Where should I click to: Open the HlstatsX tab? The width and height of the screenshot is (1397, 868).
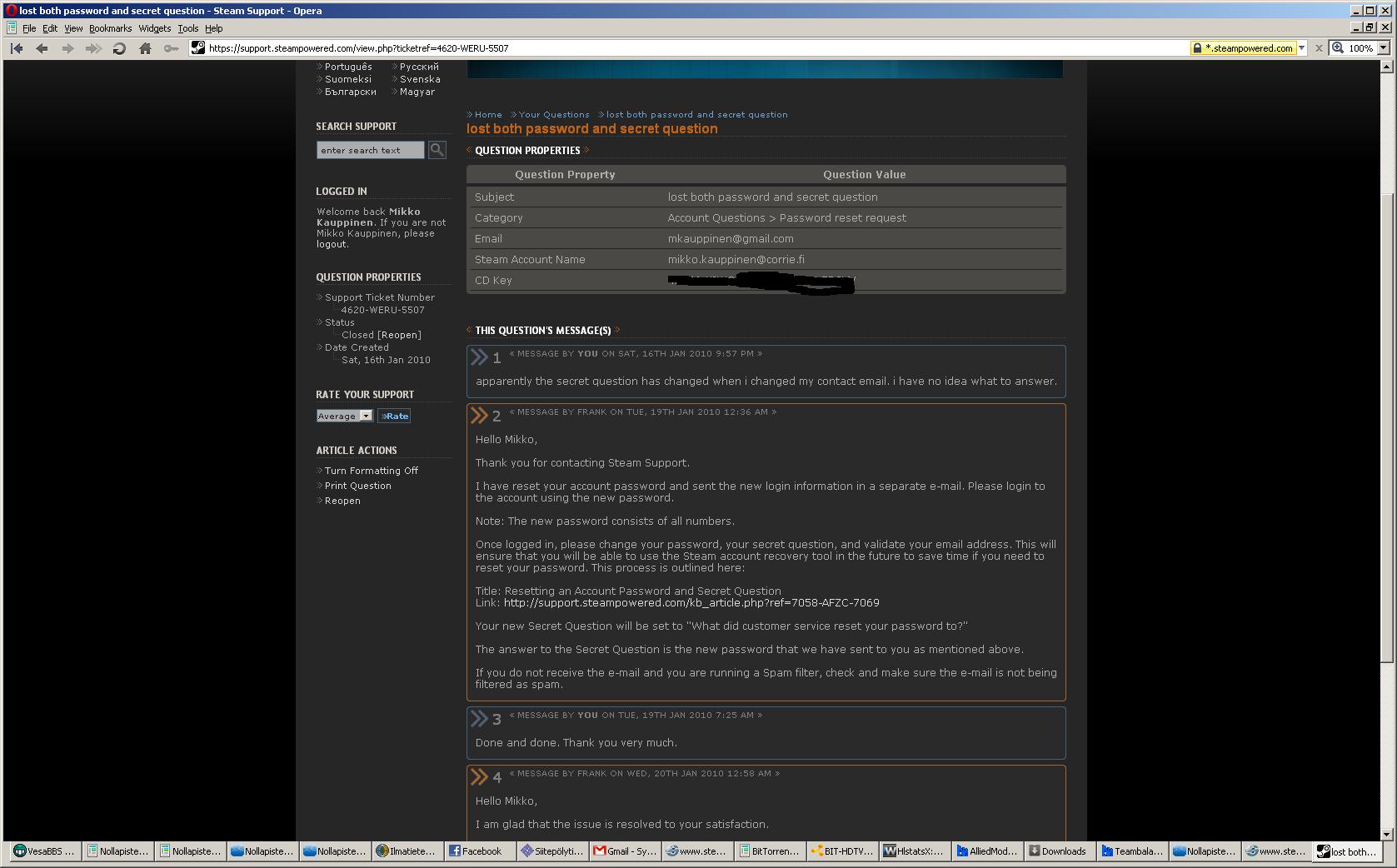[914, 851]
